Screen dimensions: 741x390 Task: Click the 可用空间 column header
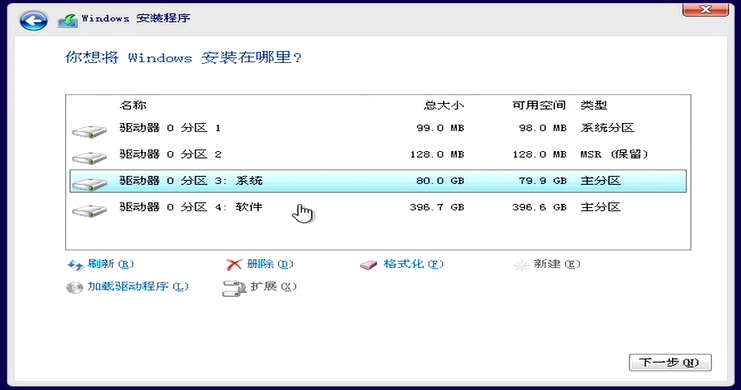[539, 105]
